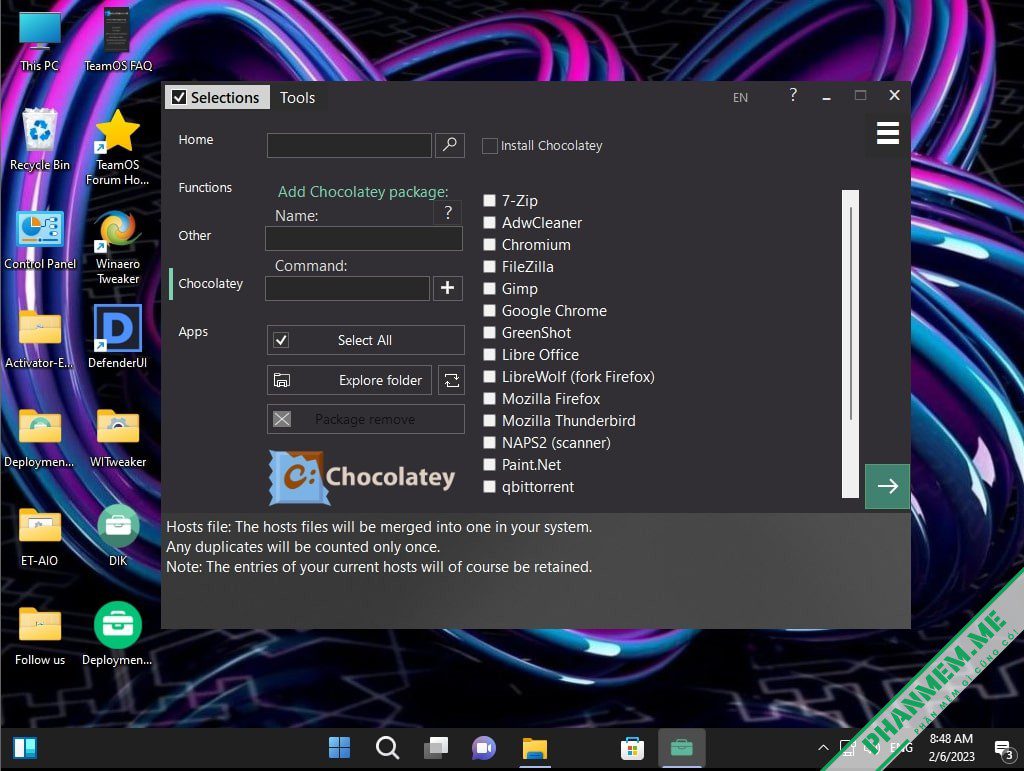Open the Chat camera icon in taskbar
Viewport: 1024px width, 771px height.
point(484,747)
